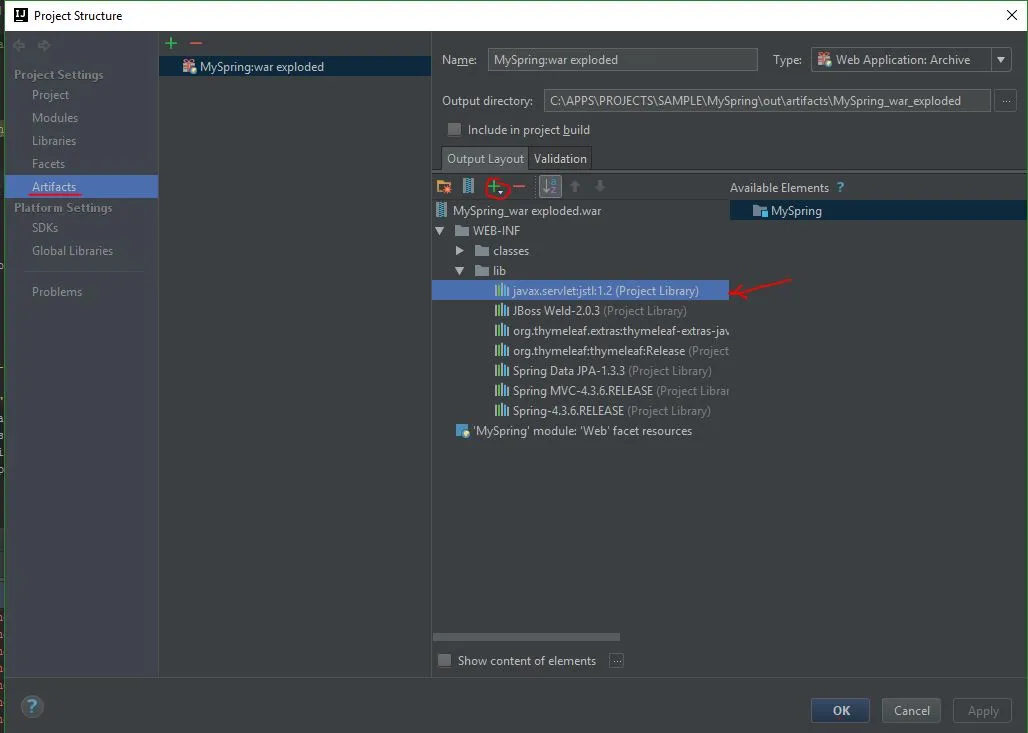
Task: Select Spring-4.3.6.RELEASE library row
Action: pyautogui.click(x=580, y=410)
